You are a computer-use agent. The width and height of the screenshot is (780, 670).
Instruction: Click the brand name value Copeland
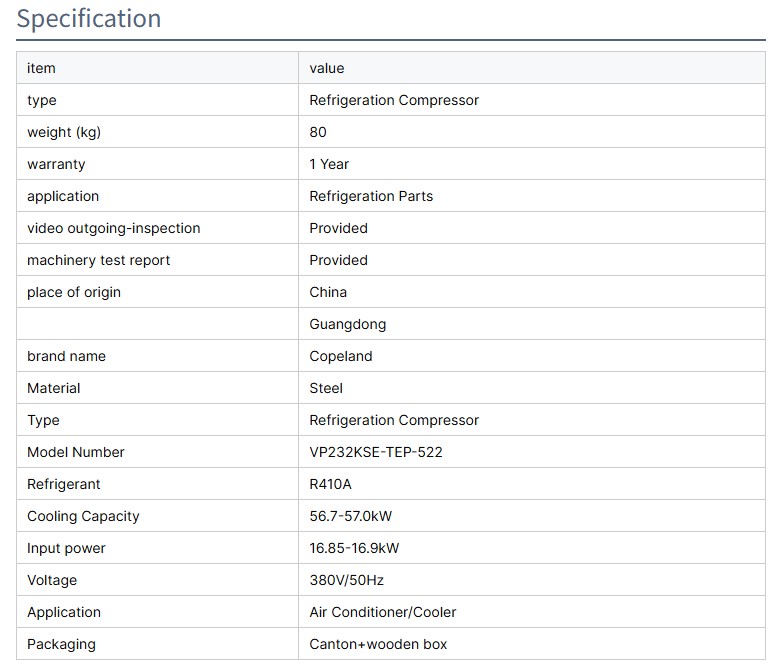click(341, 356)
